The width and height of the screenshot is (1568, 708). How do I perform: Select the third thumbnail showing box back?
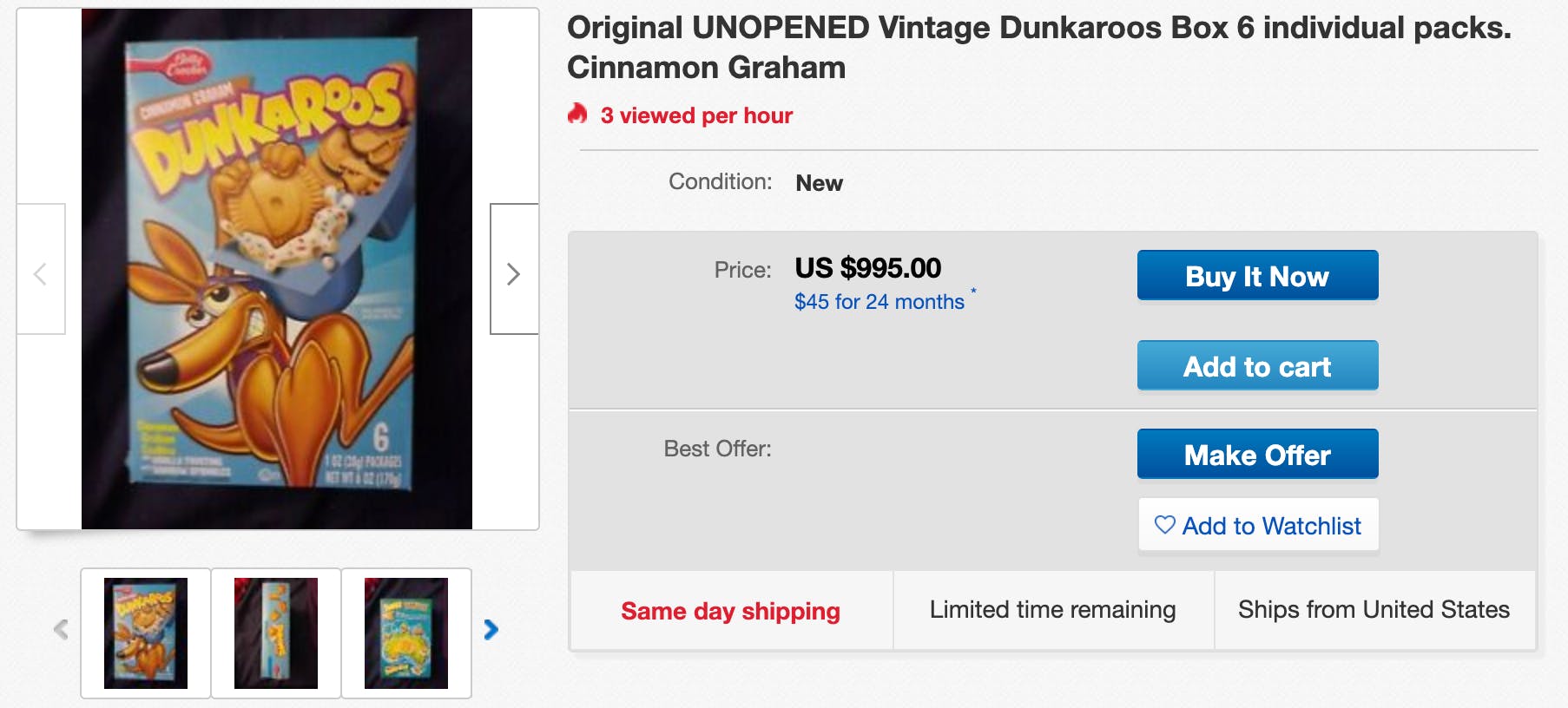coord(406,633)
